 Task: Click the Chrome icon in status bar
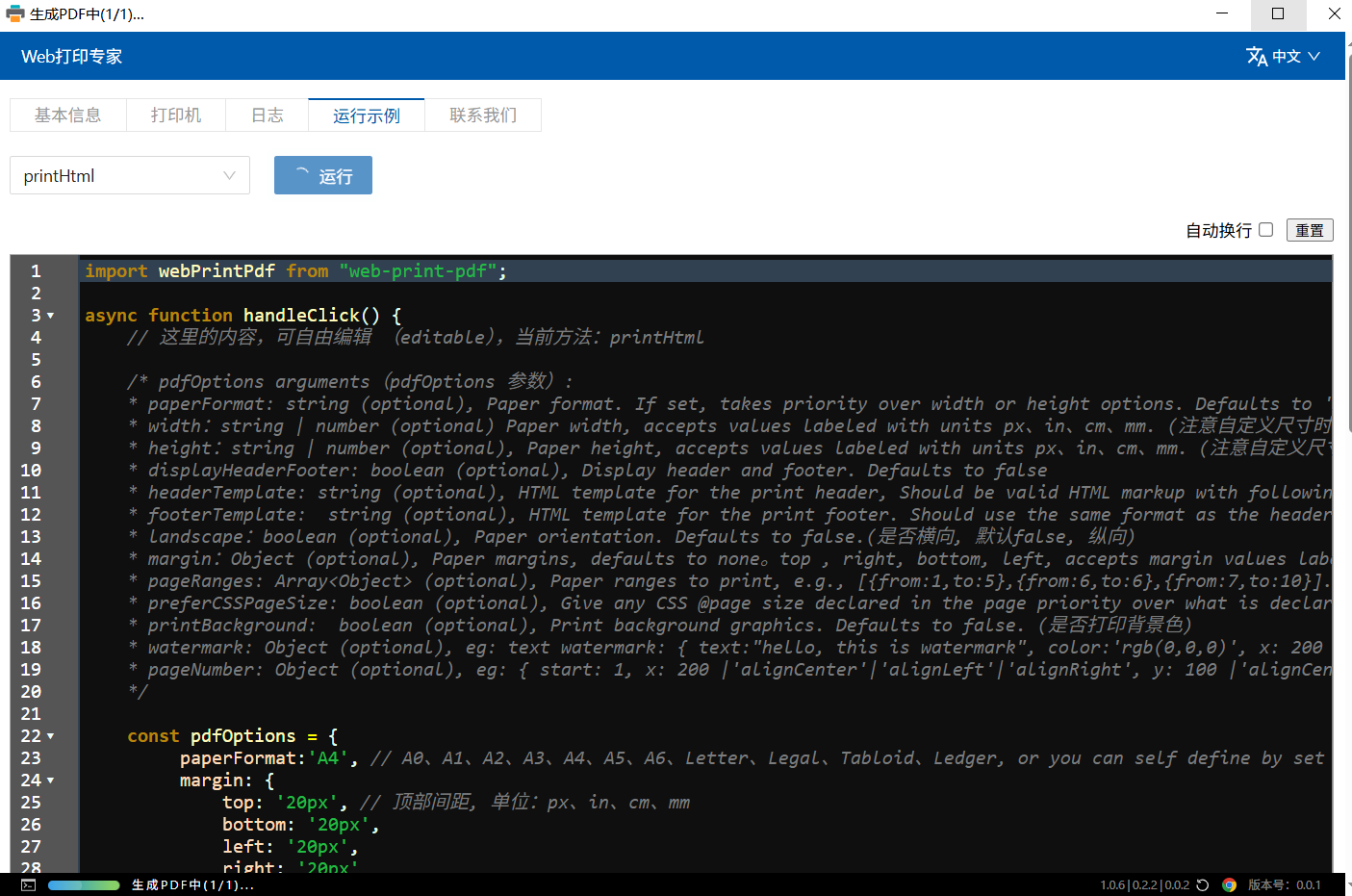[x=1229, y=884]
